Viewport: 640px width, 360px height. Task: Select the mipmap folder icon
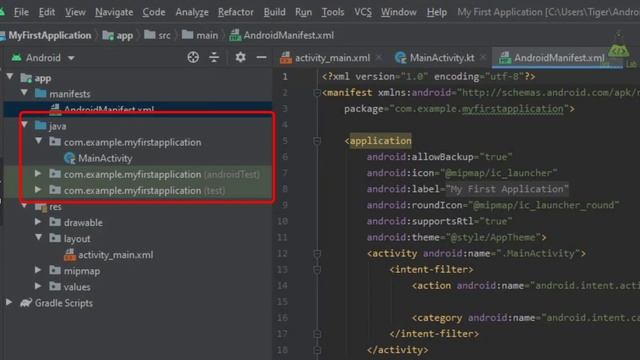[x=55, y=270]
